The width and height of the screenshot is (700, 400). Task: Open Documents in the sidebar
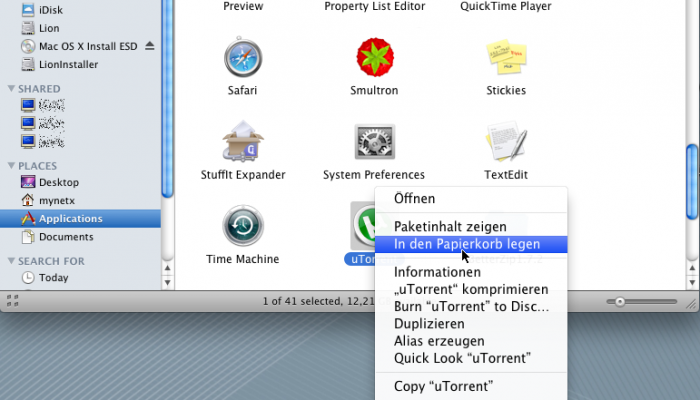pyautogui.click(x=57, y=237)
